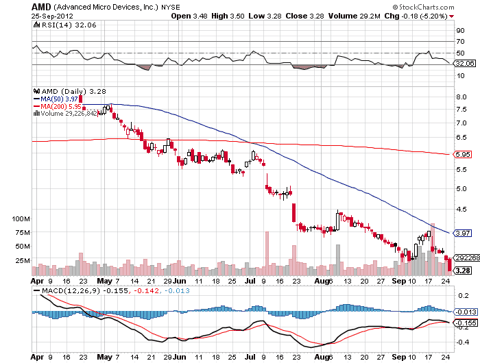This screenshot has height=363, width=480.
Task: Click the -0.155 tag on the MACD right axis
Action: (x=466, y=323)
